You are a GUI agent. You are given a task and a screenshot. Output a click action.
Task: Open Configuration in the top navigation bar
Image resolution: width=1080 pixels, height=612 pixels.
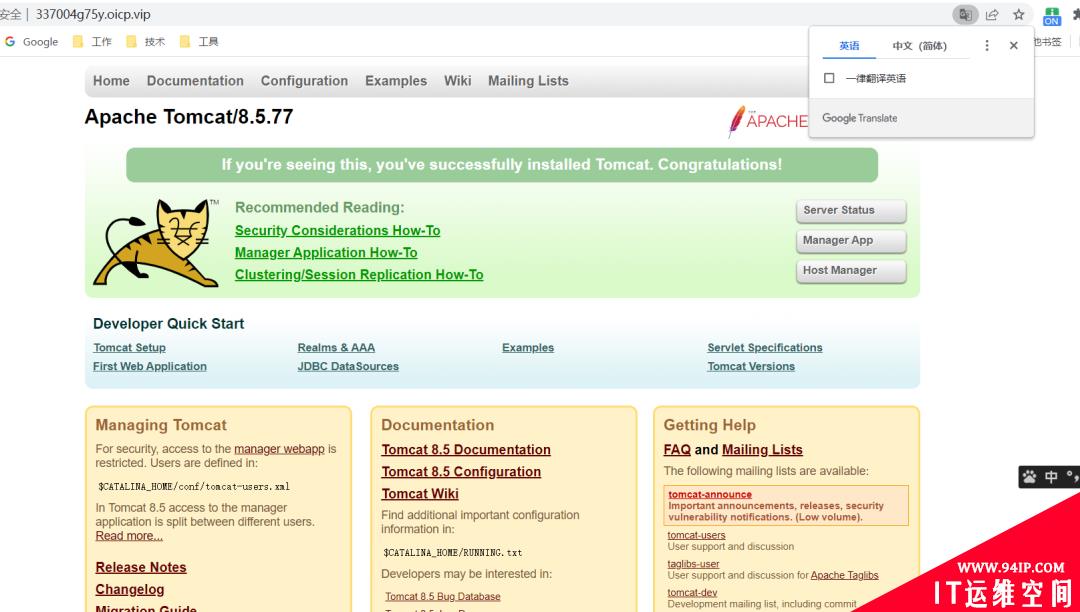pyautogui.click(x=304, y=81)
